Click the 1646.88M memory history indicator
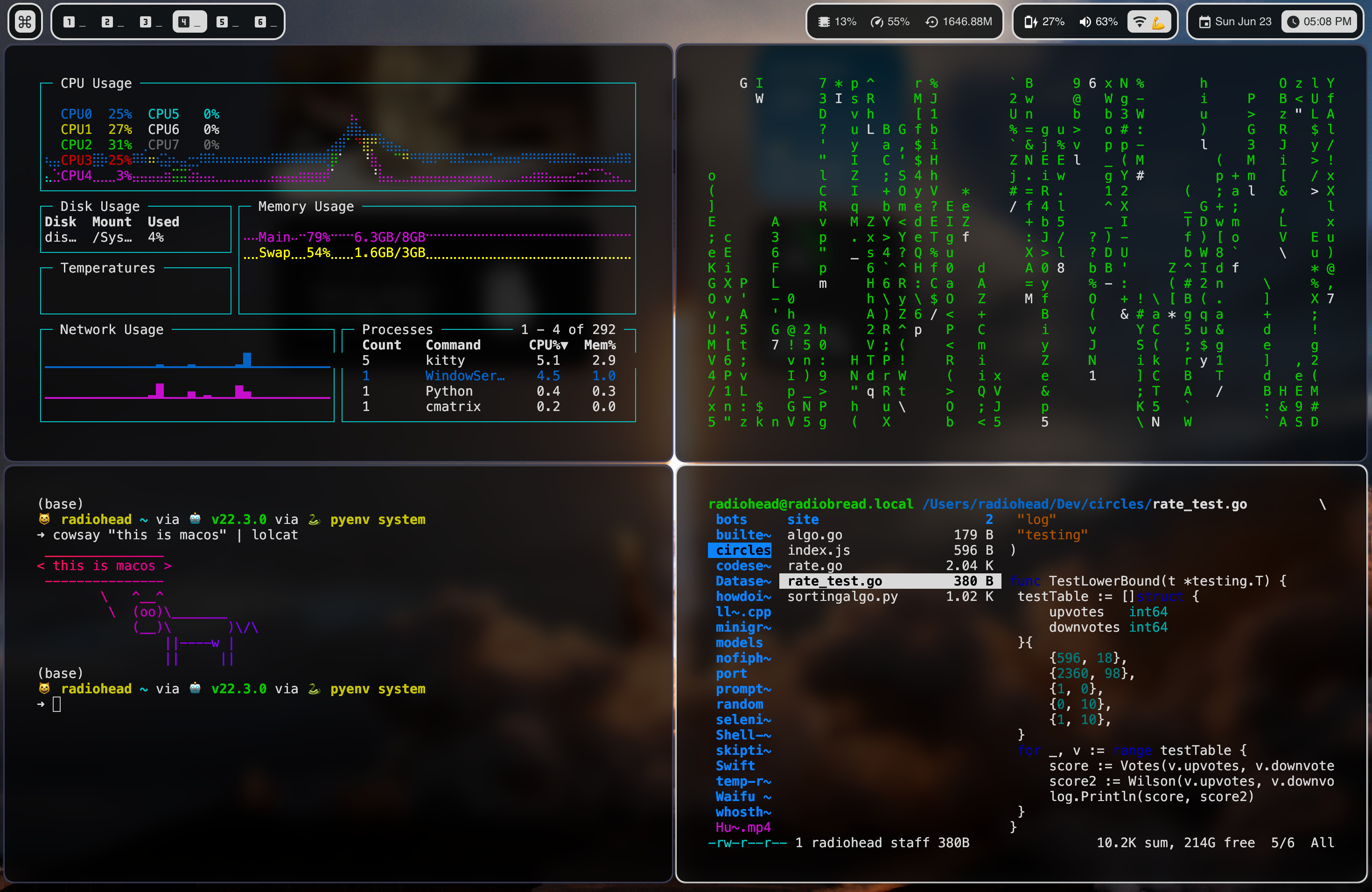This screenshot has width=1372, height=892. coord(959,22)
